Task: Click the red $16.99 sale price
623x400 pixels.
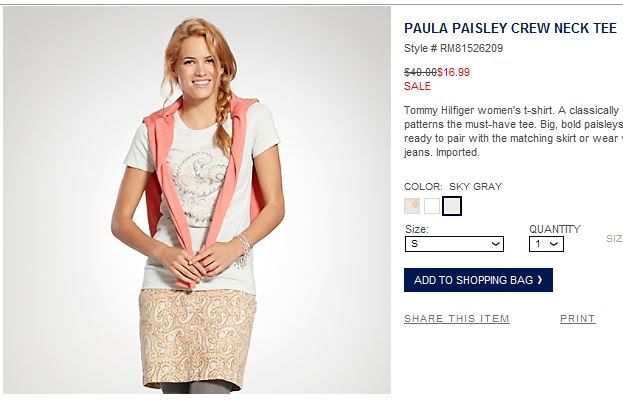Action: (x=453, y=72)
